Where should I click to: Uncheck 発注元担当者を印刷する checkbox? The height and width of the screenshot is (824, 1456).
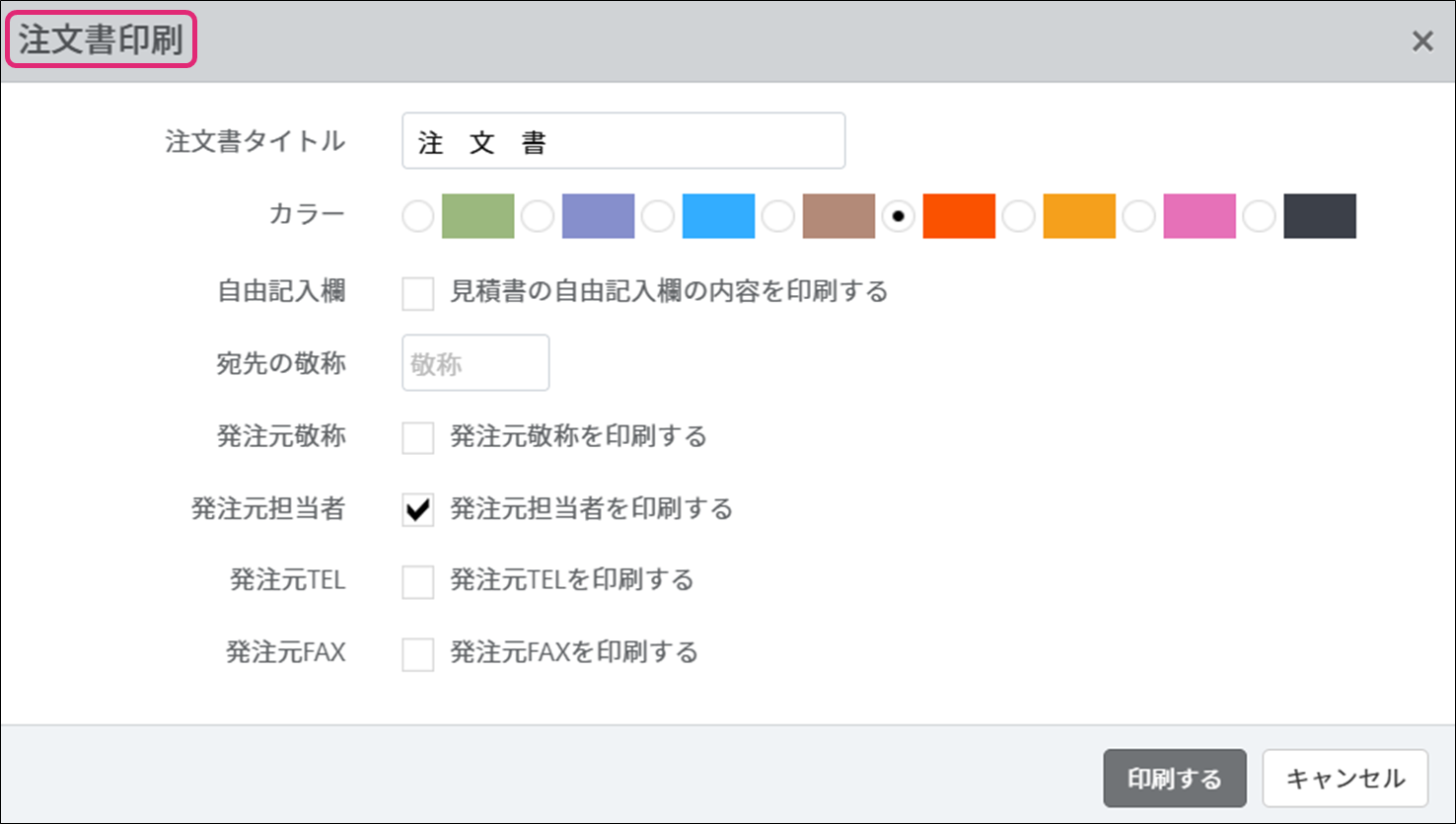[418, 509]
